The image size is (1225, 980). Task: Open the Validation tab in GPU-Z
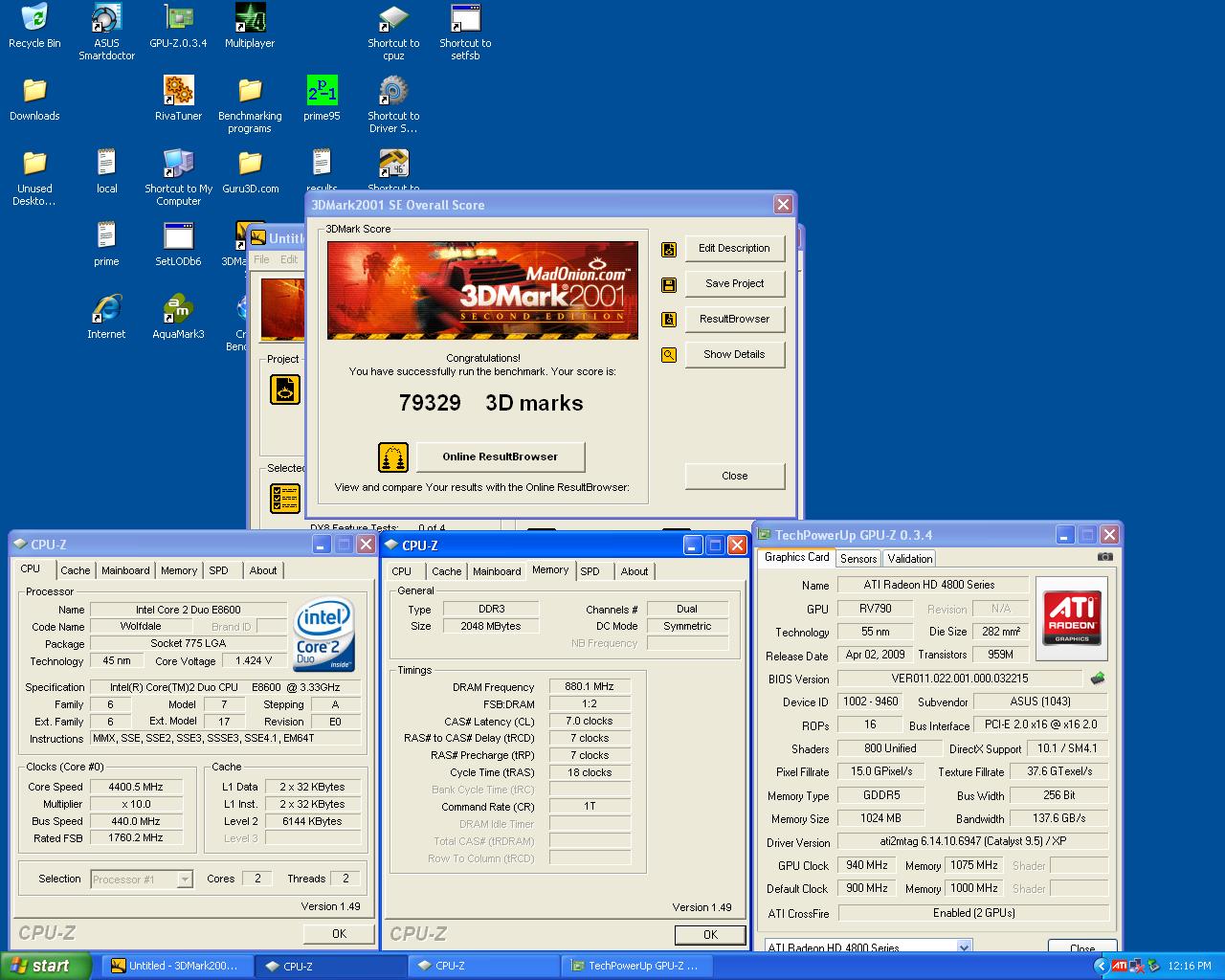(910, 559)
